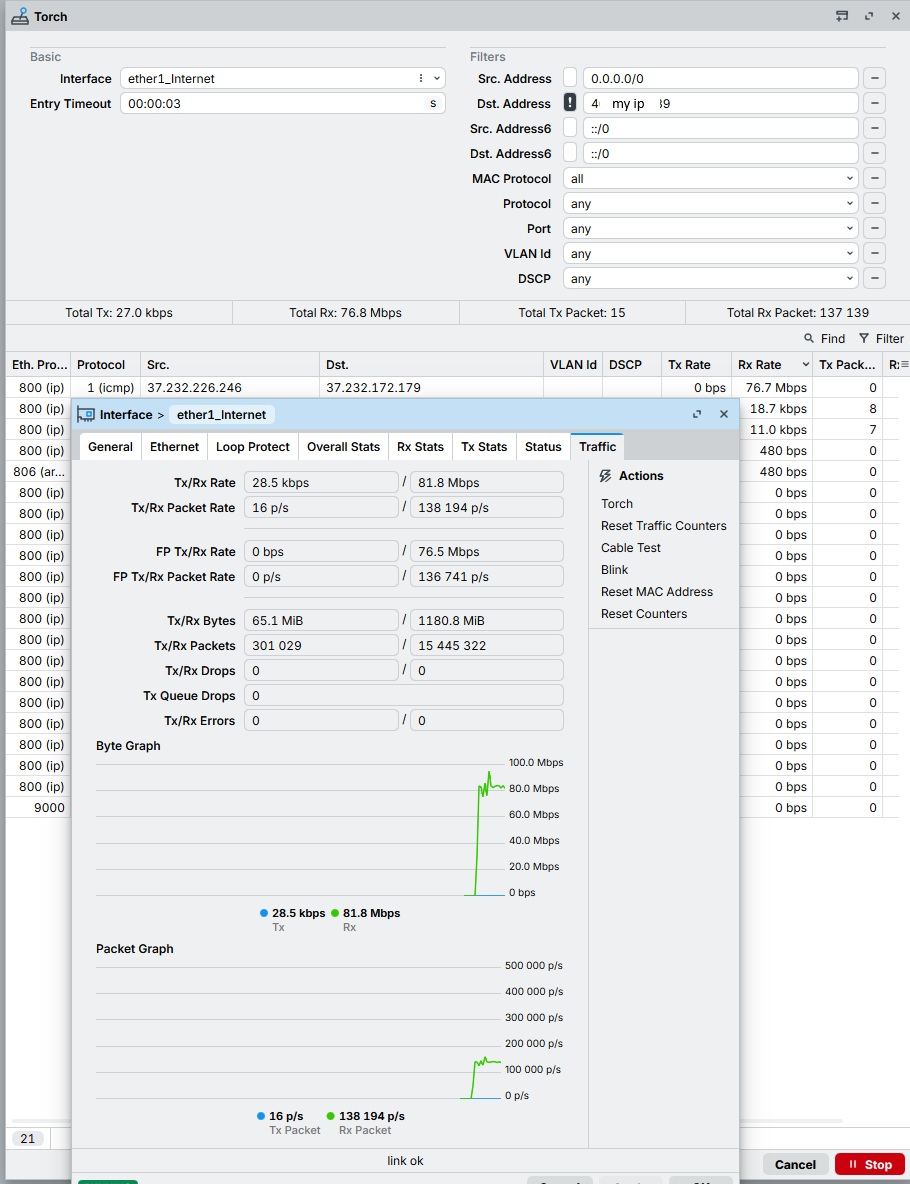The width and height of the screenshot is (910, 1184).
Task: Click the Src. column header
Action: click(x=230, y=365)
